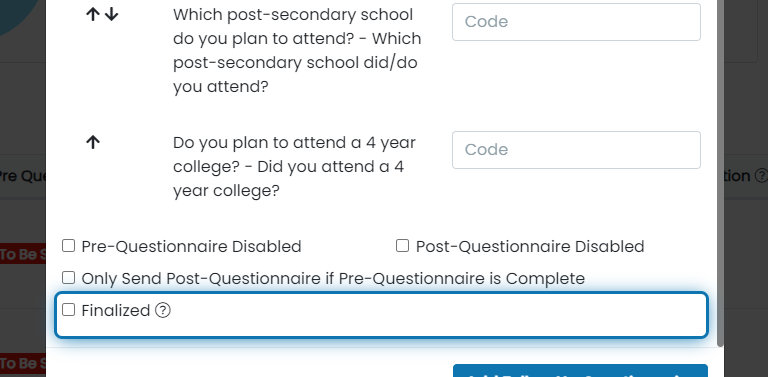
Task: Click the Pre-Questionnaire Disabled label text
Action: [x=191, y=246]
